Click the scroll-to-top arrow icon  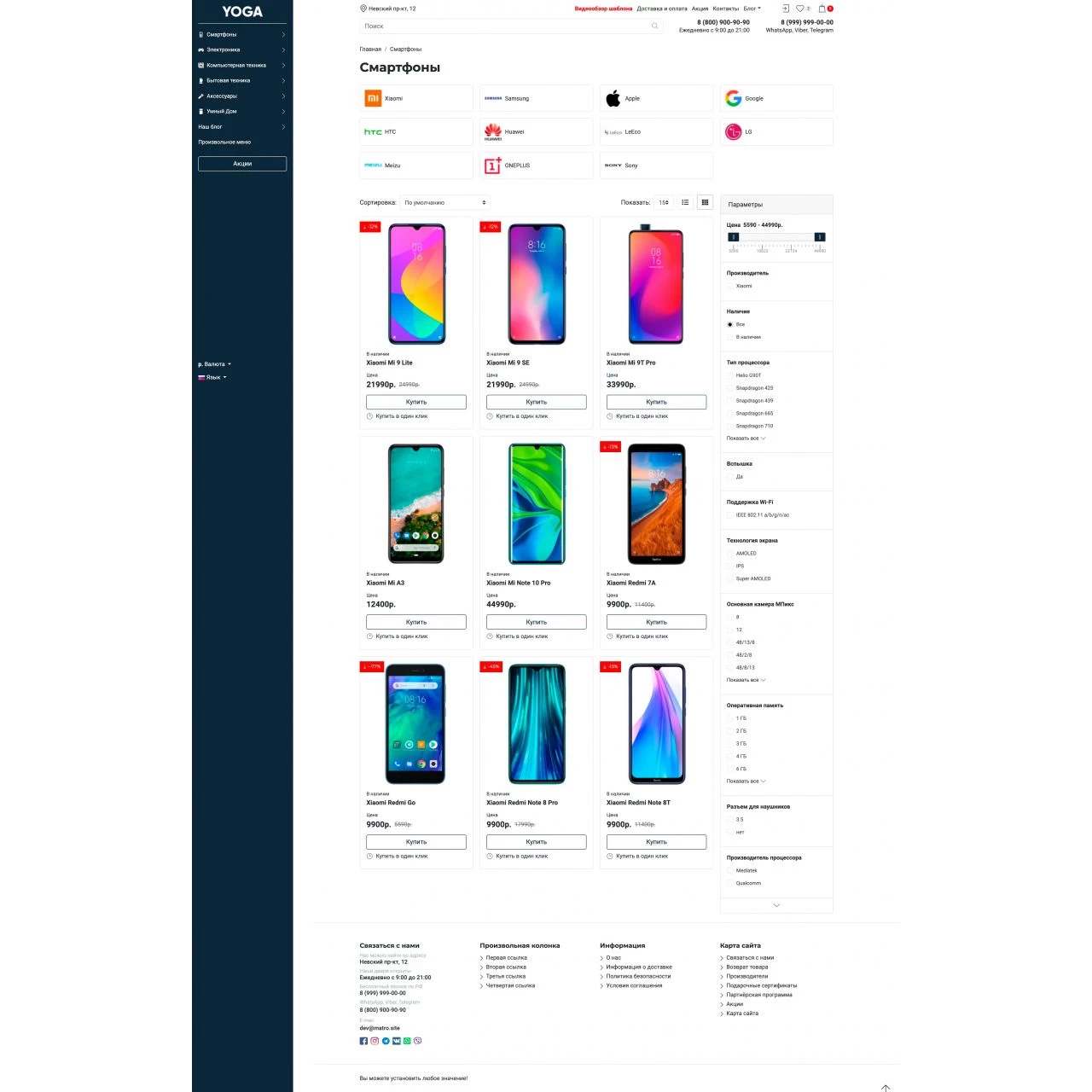pos(886,1088)
